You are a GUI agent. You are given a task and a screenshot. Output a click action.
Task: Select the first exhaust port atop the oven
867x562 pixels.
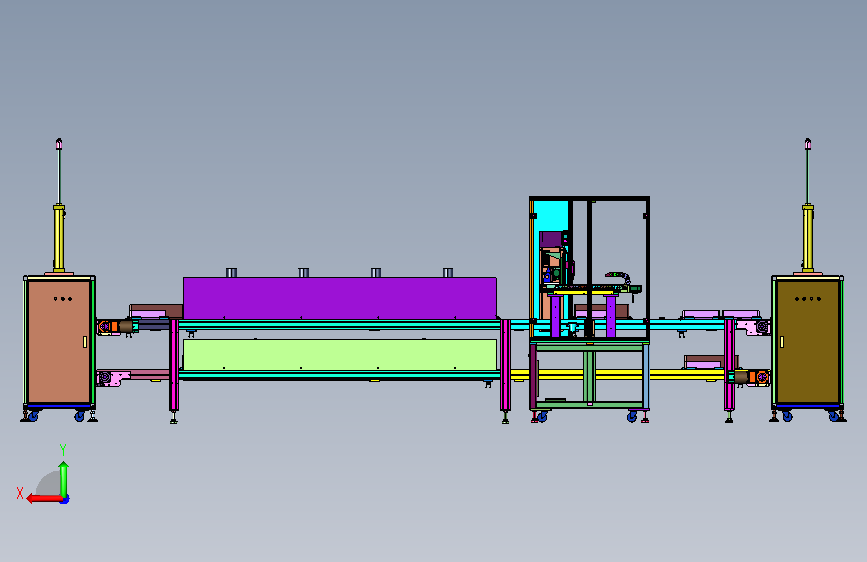(232, 273)
